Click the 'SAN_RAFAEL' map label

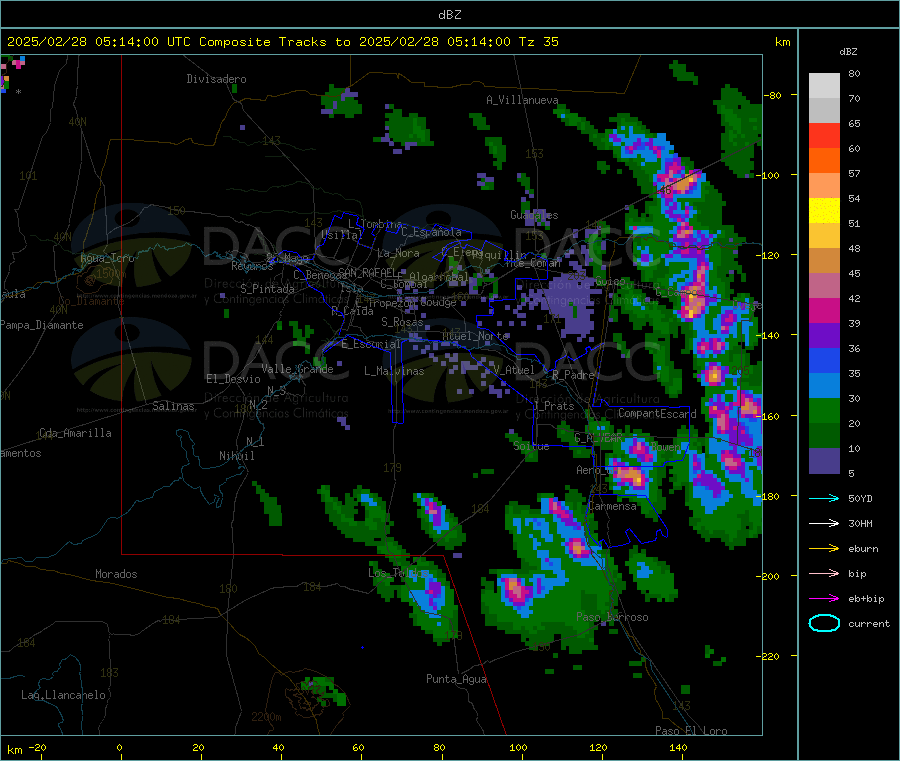pos(367,273)
